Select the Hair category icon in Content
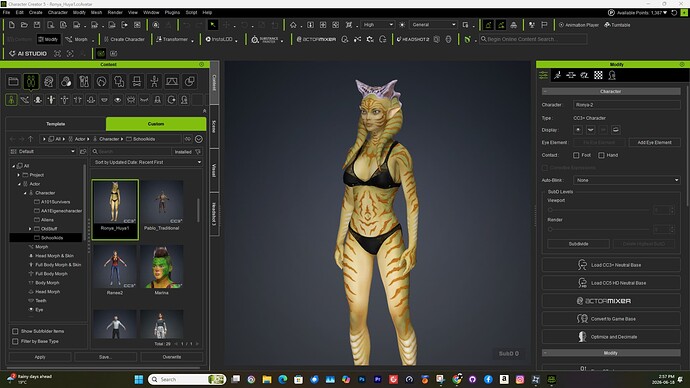 point(101,81)
